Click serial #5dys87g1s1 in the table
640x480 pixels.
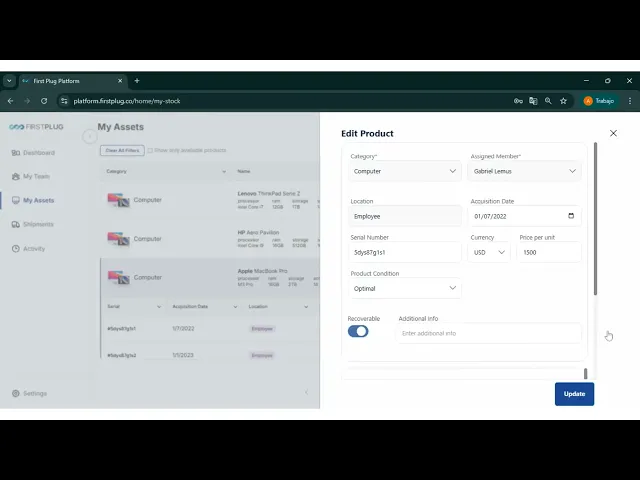point(122,329)
